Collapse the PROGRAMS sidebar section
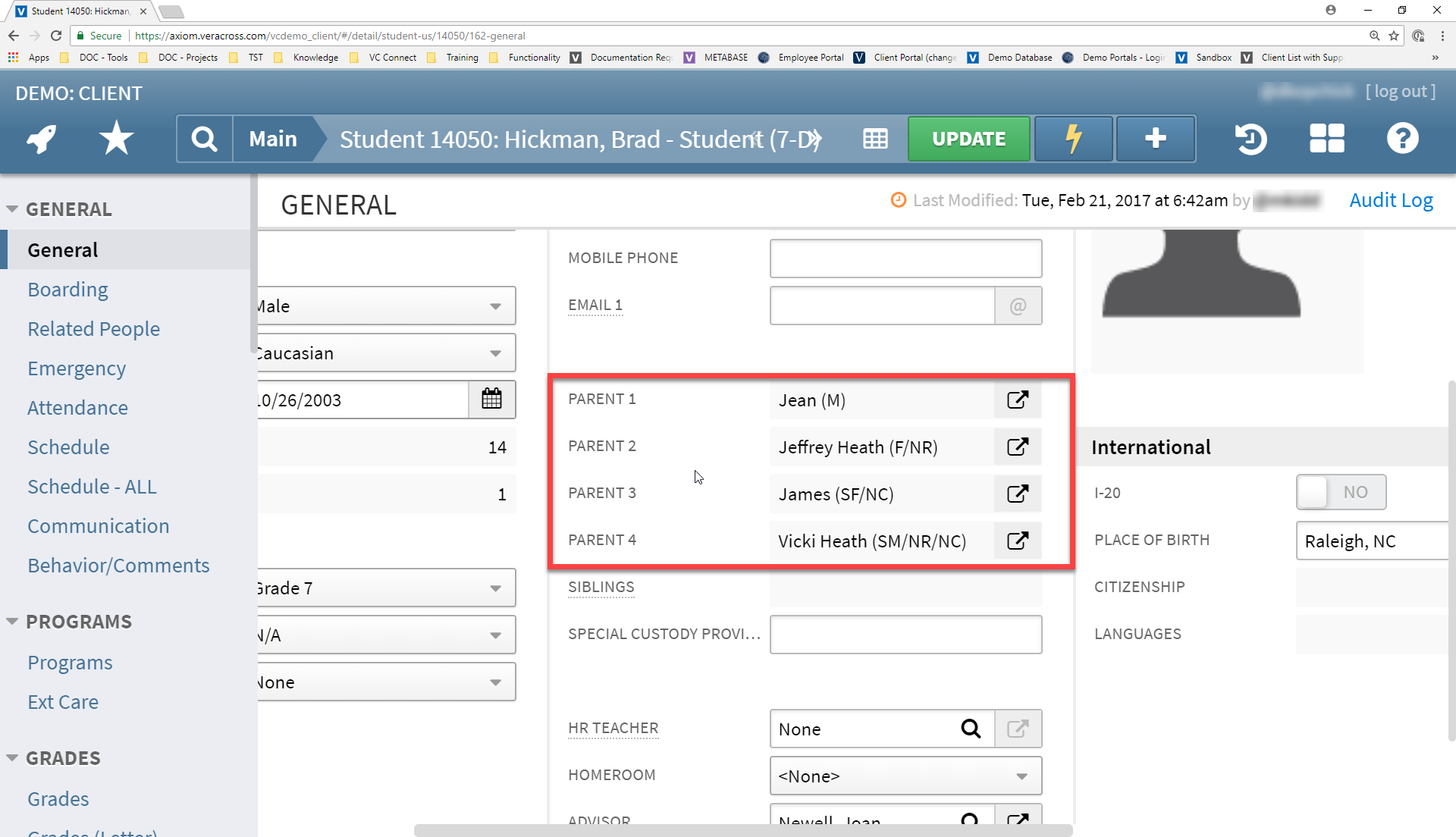Screen dimensions: 1456x837 (x=12, y=622)
